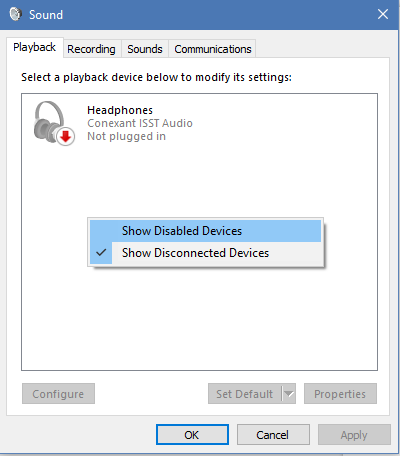Click the Sound speaker icon in title bar
Image resolution: width=400 pixels, height=456 pixels.
pos(15,14)
